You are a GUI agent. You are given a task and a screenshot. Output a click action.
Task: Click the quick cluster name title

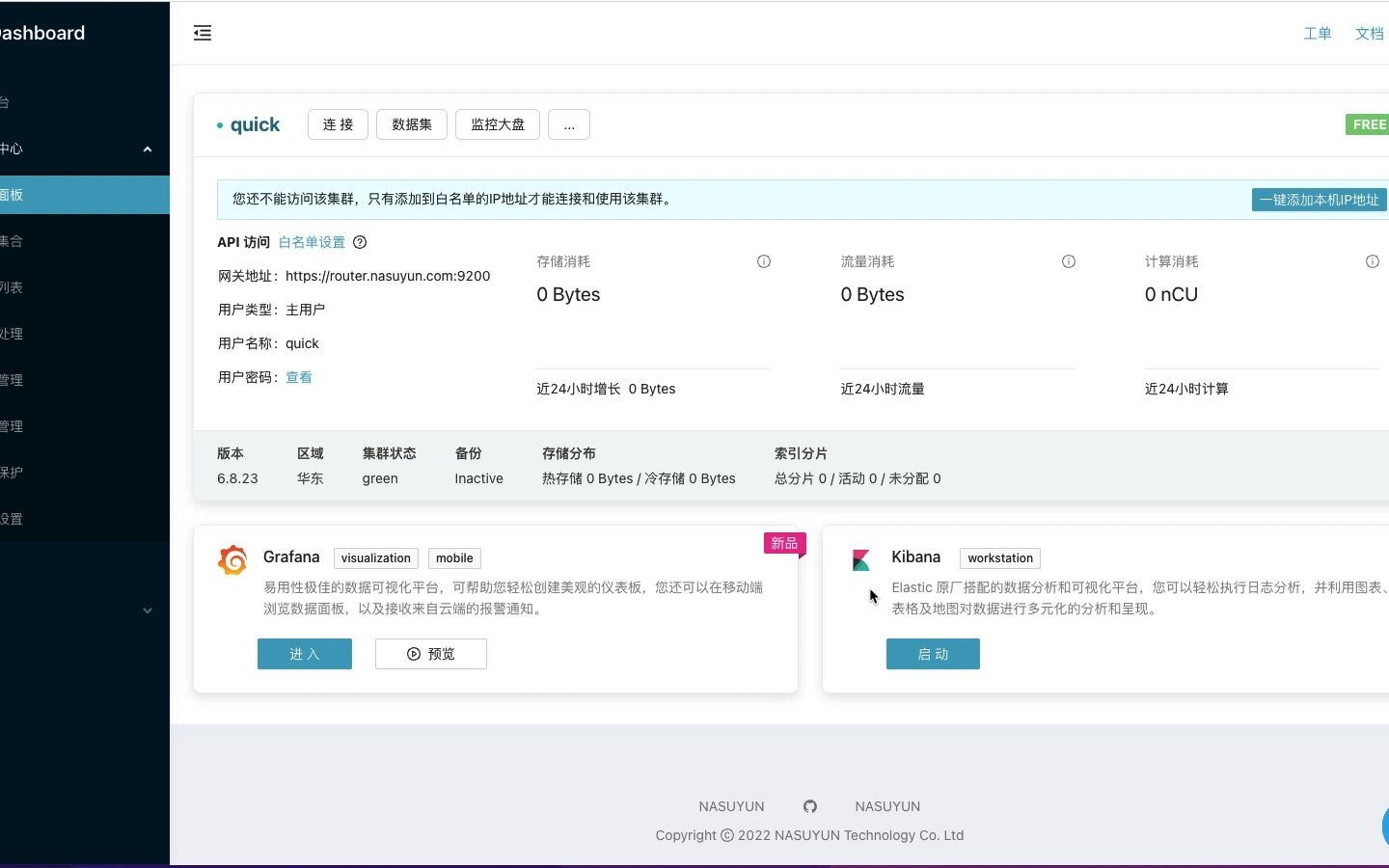click(255, 124)
